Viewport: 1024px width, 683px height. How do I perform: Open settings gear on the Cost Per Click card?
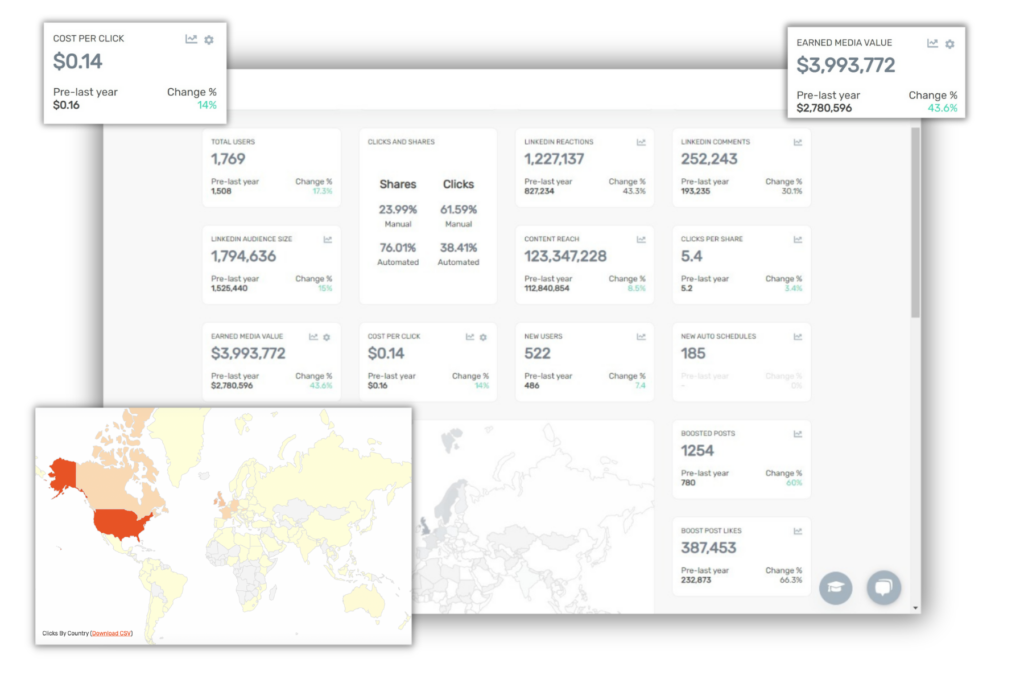(x=210, y=39)
